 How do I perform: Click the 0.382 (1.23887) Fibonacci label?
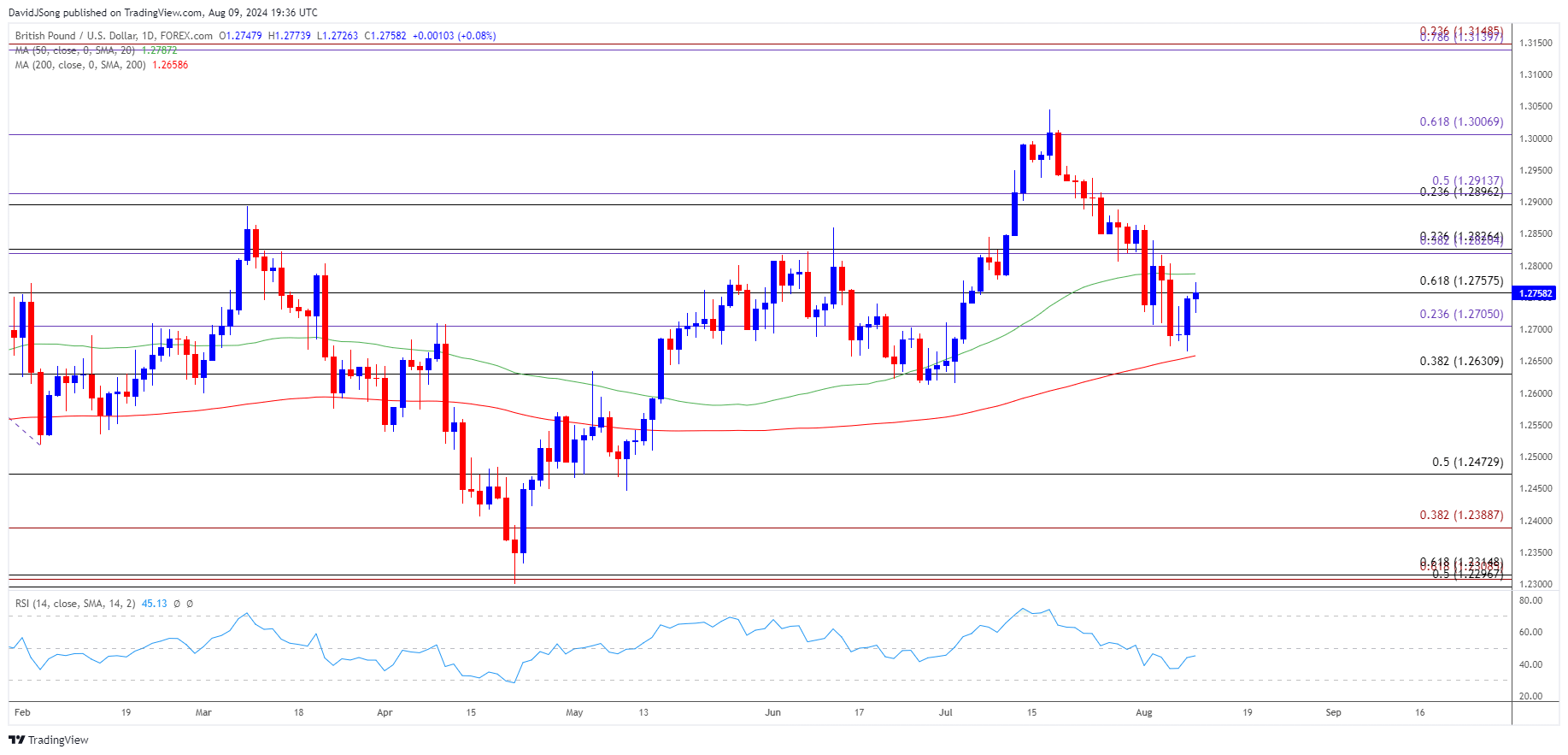click(1461, 515)
